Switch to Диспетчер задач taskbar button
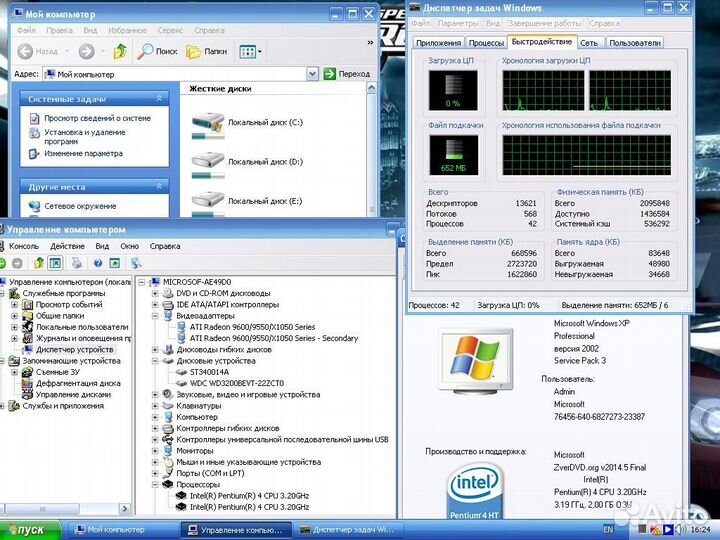 (349, 530)
